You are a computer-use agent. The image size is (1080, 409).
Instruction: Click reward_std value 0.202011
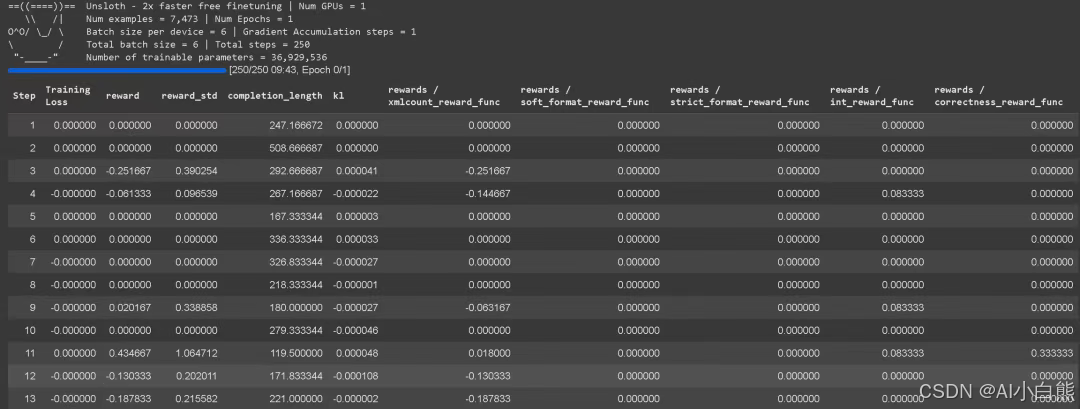(196, 375)
